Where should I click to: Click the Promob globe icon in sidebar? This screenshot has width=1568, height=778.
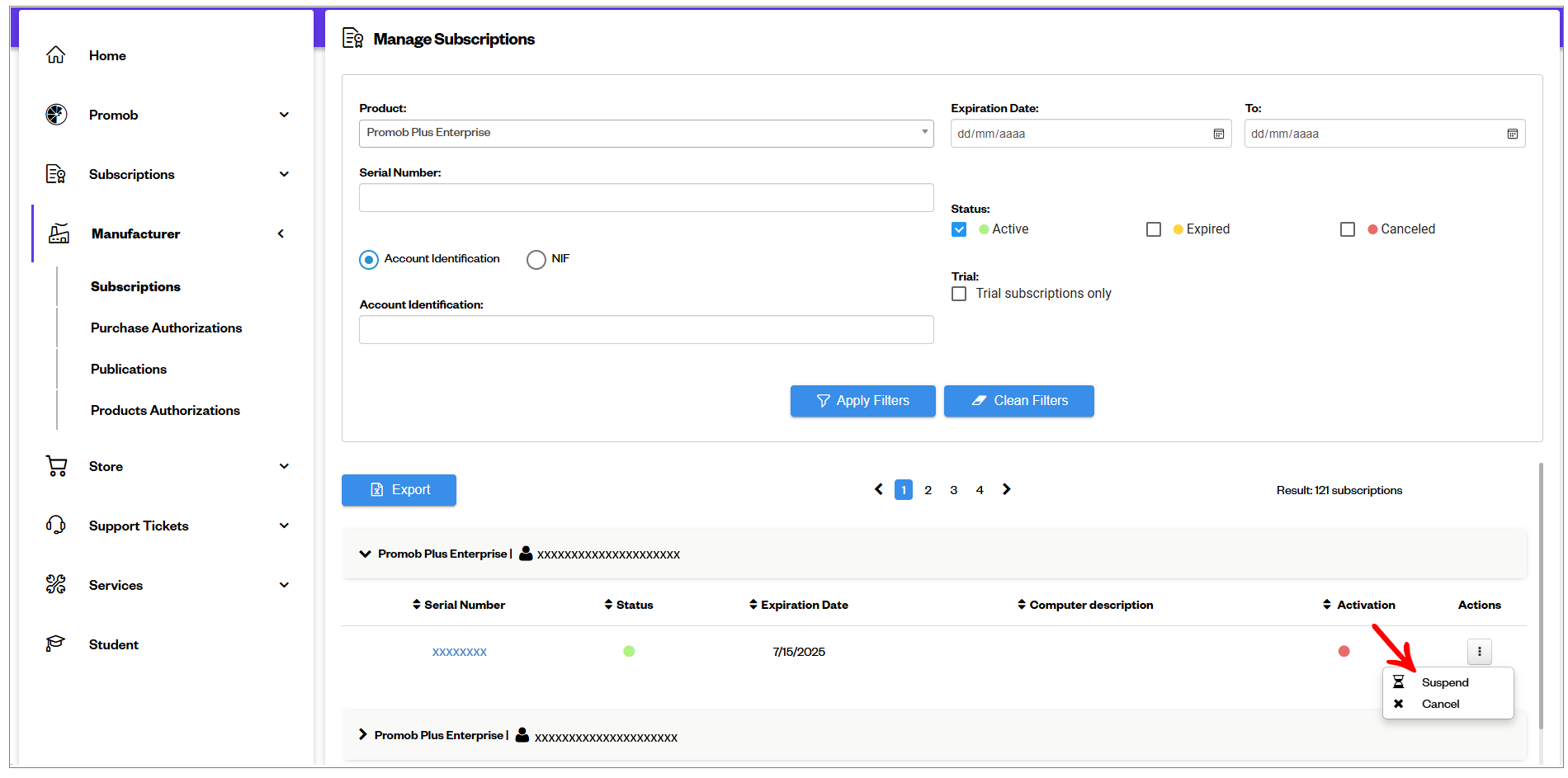point(56,115)
